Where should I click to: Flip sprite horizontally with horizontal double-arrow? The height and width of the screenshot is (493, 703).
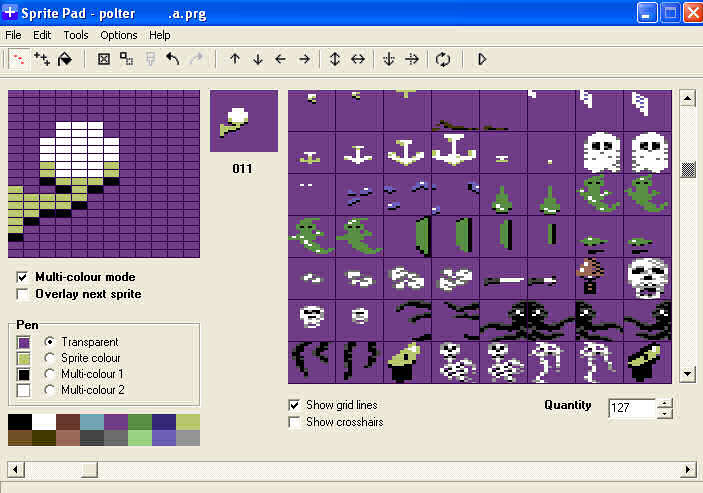click(x=358, y=59)
